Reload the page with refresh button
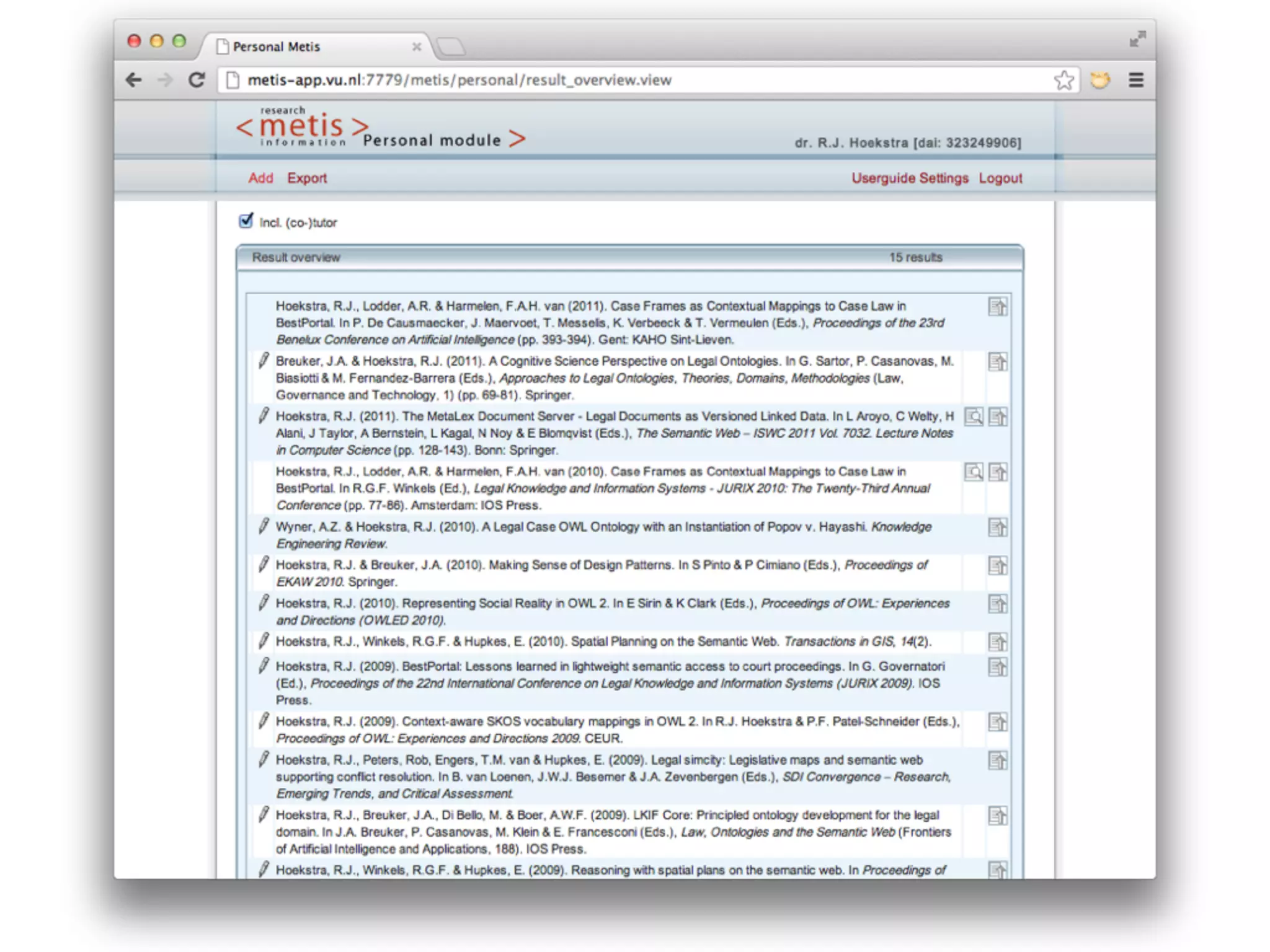Viewport: 1270px width, 952px height. pos(197,80)
